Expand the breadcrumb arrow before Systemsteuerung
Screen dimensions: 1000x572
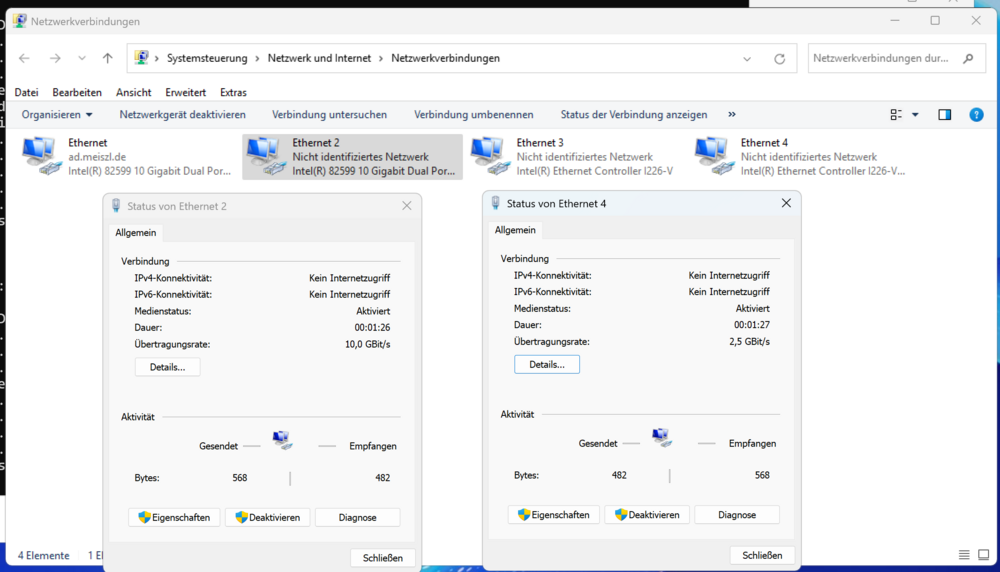(156, 59)
